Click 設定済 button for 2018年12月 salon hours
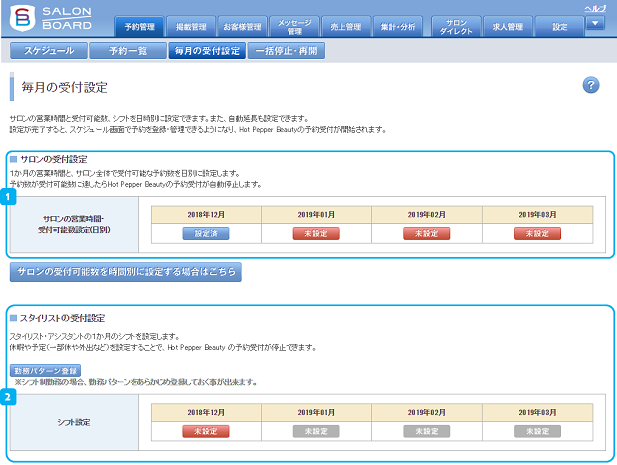 (205, 233)
